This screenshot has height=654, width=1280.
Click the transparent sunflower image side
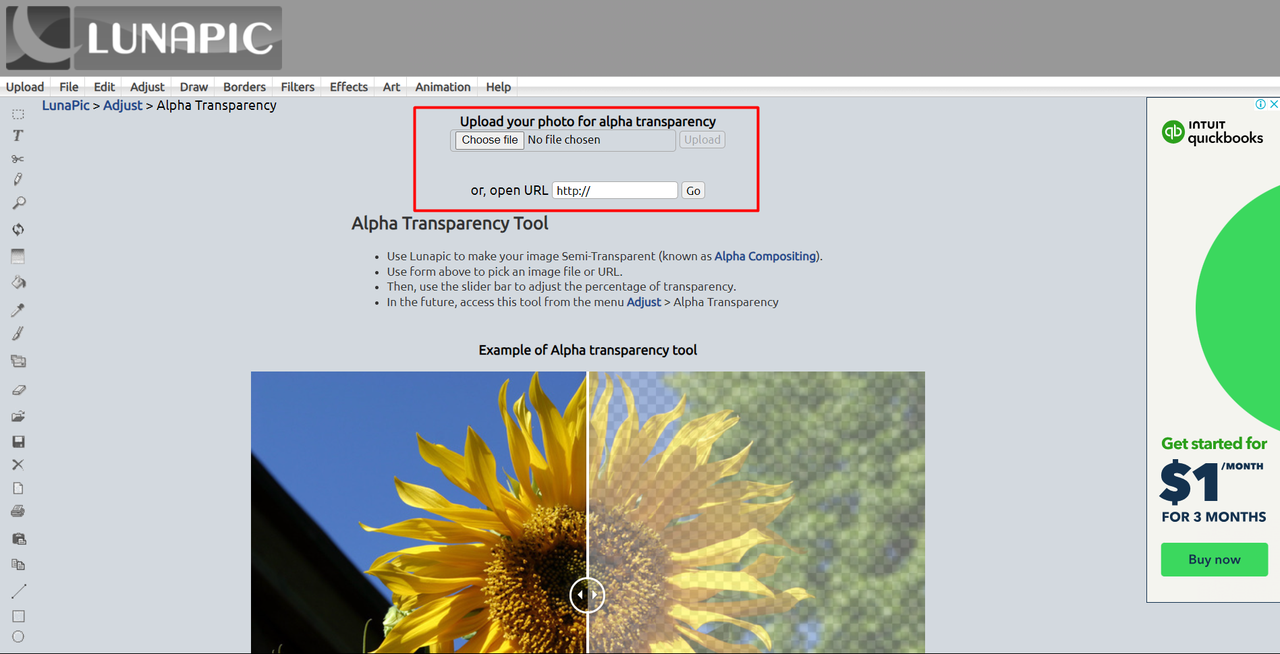tap(757, 512)
